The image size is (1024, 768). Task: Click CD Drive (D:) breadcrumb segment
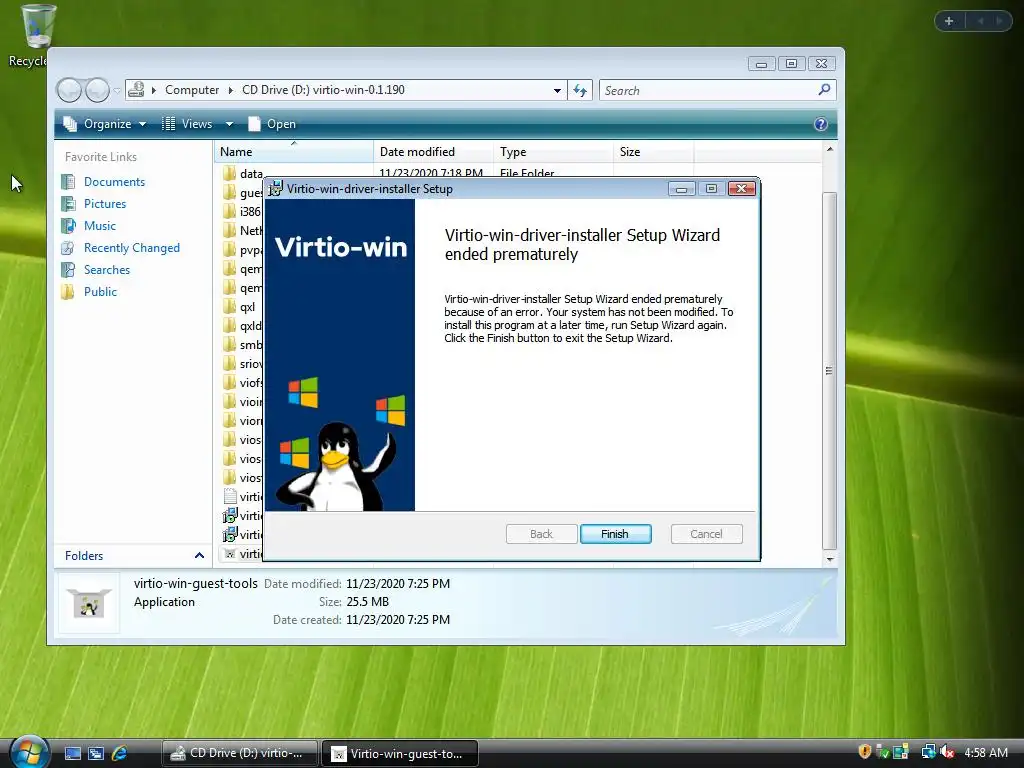323,90
